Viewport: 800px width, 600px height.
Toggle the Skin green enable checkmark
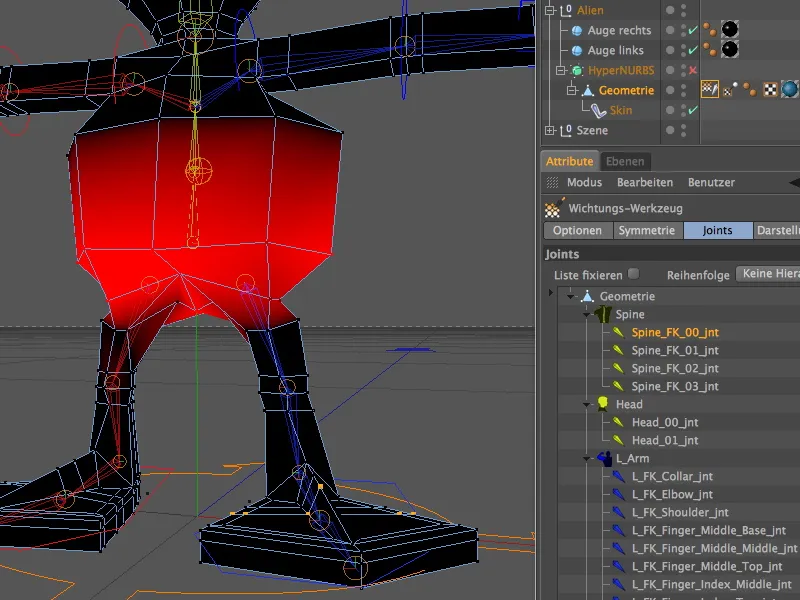point(693,110)
